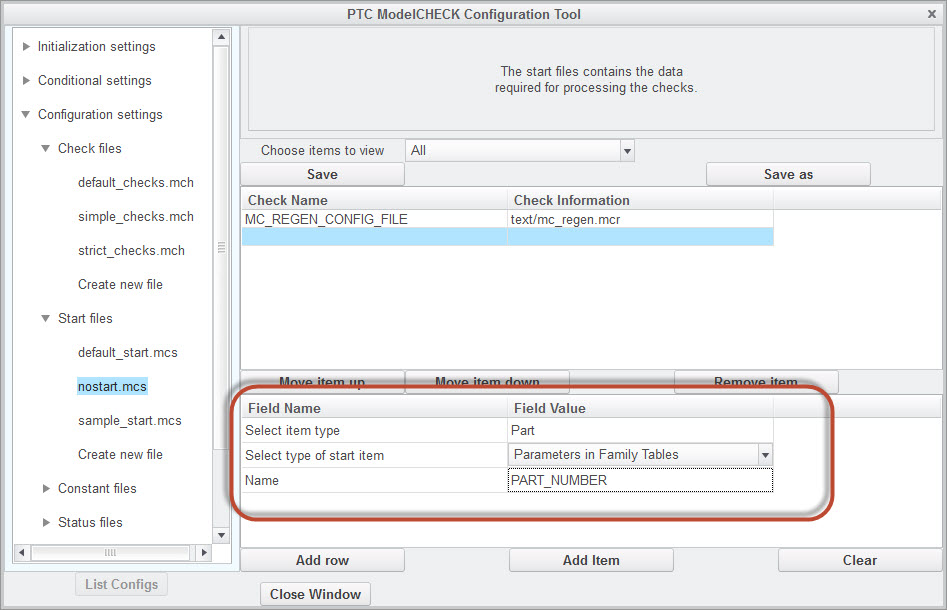The height and width of the screenshot is (610, 947).
Task: Expand Initialization settings tree node
Action: (26, 47)
